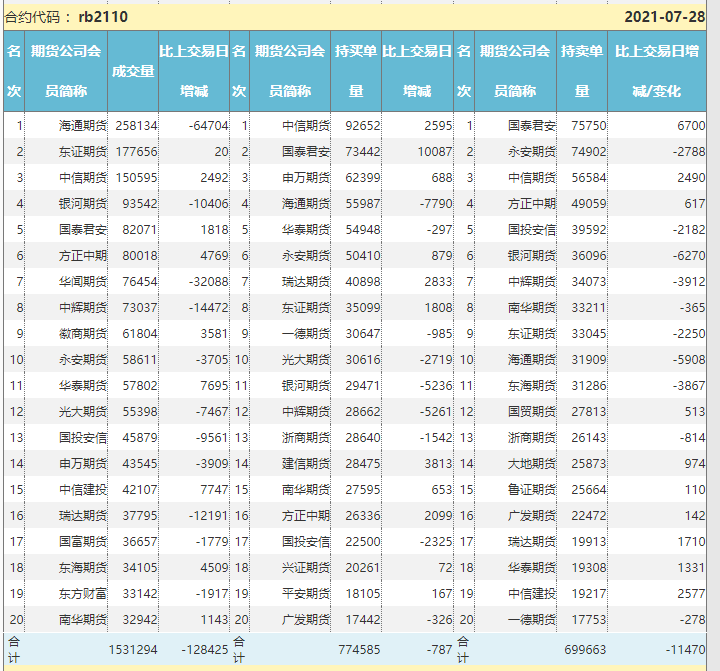Click long position change 10087

click(435, 152)
